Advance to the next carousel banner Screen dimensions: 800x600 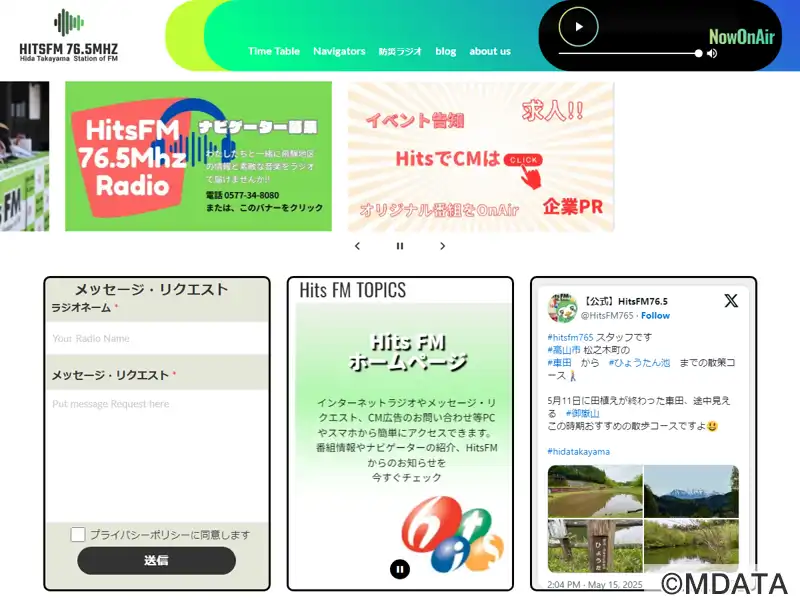point(442,246)
